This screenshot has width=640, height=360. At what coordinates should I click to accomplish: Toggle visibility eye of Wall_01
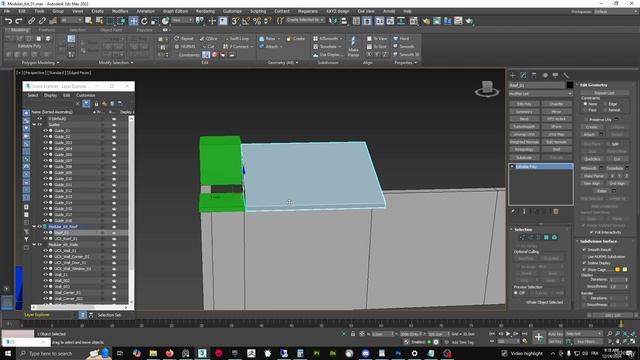(x=46, y=275)
